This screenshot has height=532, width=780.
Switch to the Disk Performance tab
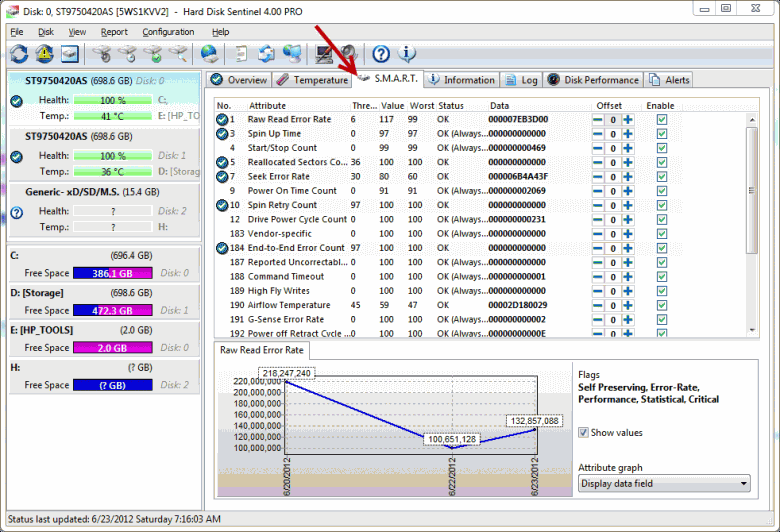tap(593, 80)
